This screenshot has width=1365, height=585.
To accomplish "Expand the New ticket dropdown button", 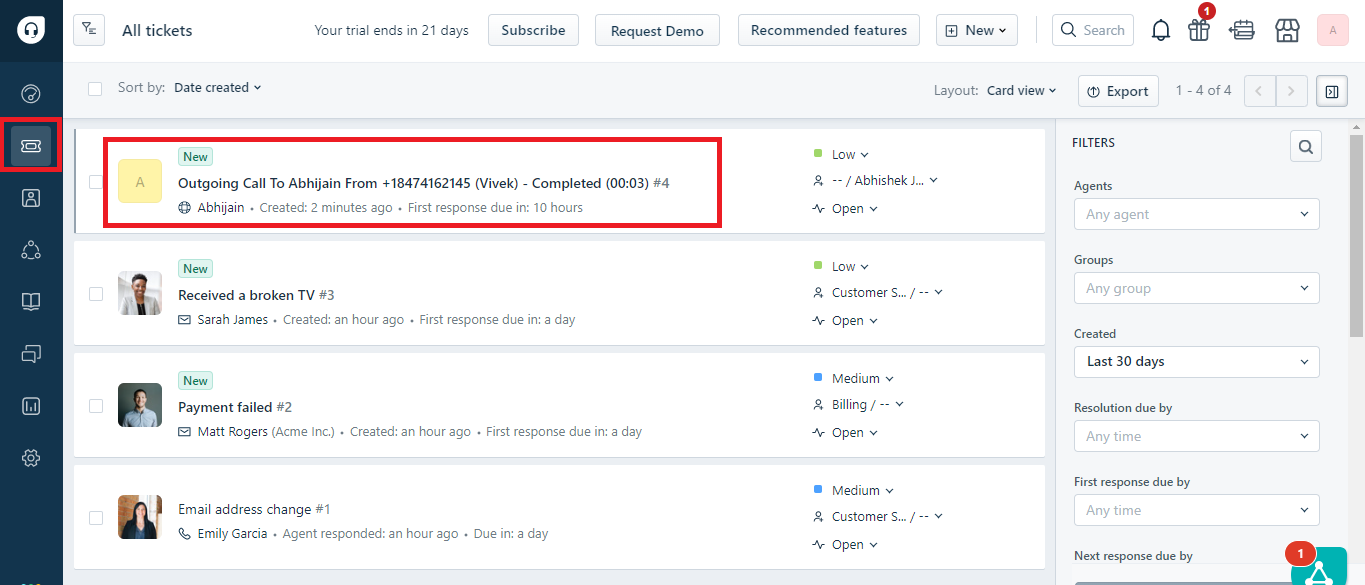I will [x=977, y=30].
